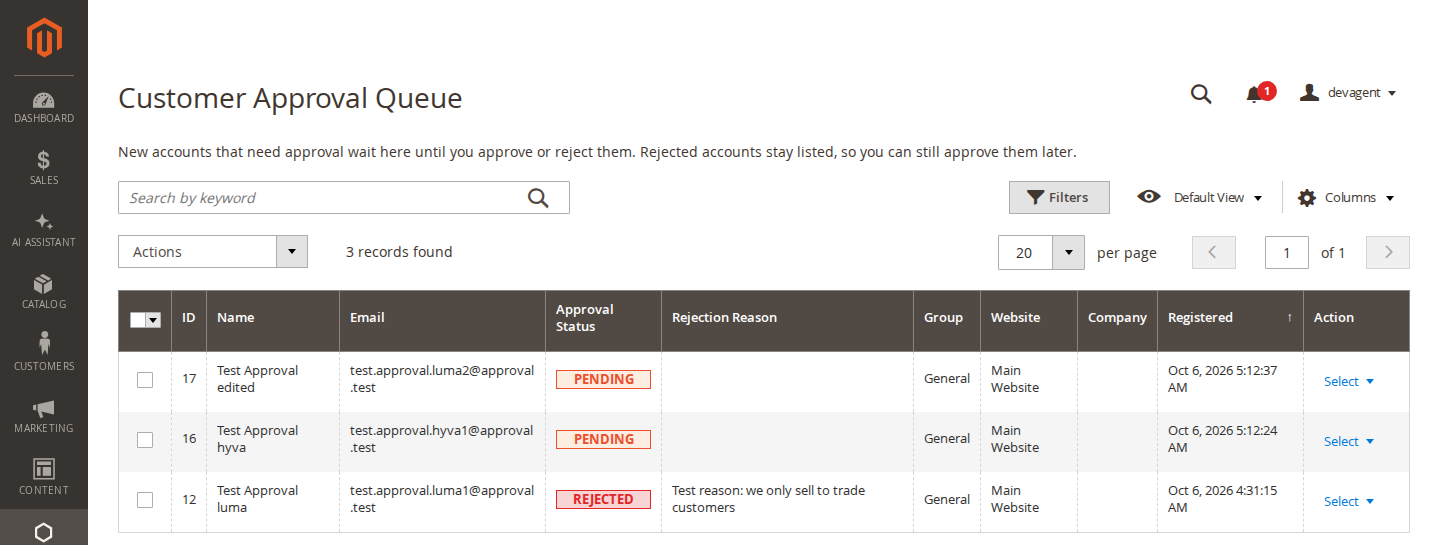Open the hexagon sidebar item below Content

44,531
